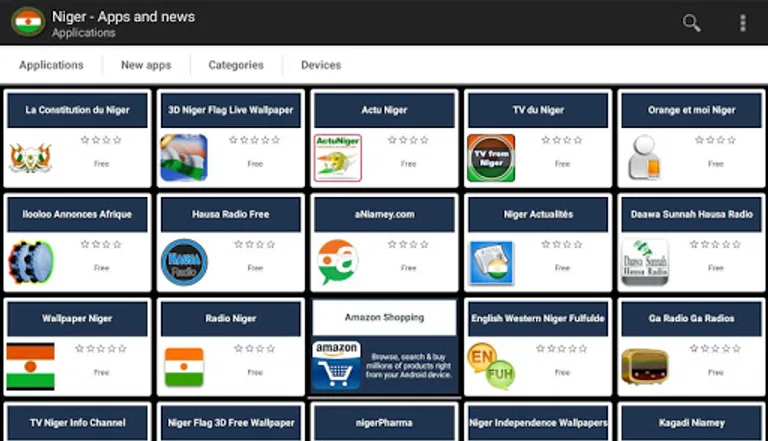This screenshot has height=441, width=768.
Task: Click the Free label under English Western Niger Fulfulde
Action: (562, 372)
